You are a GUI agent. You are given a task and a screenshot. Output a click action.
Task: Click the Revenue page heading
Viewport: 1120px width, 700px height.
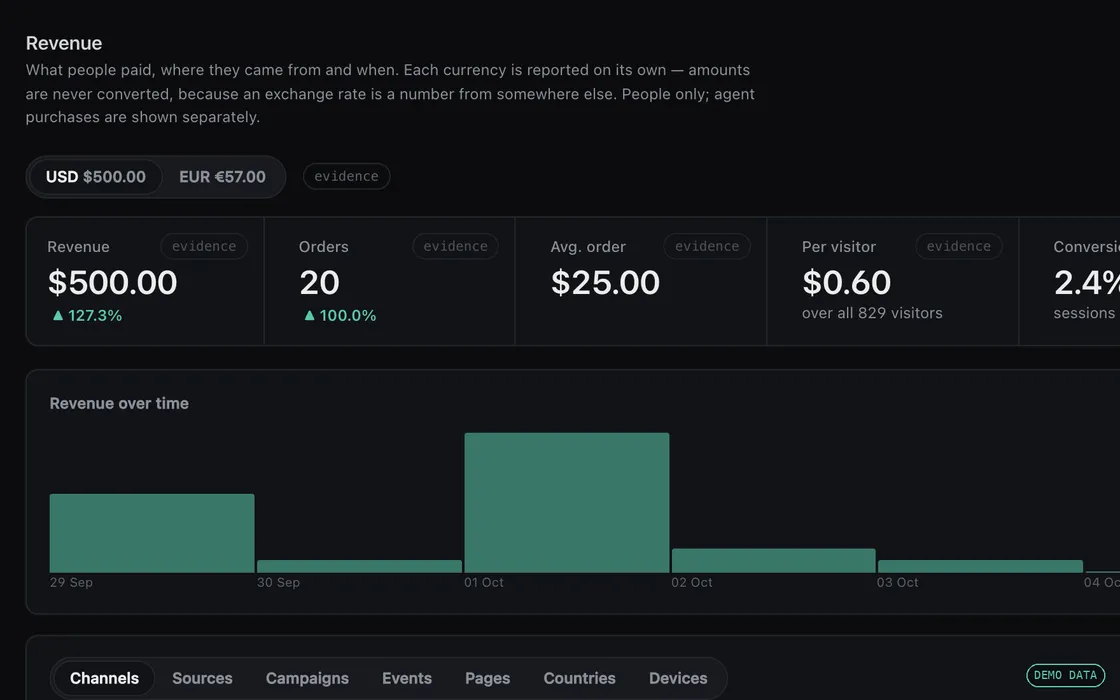pyautogui.click(x=64, y=43)
